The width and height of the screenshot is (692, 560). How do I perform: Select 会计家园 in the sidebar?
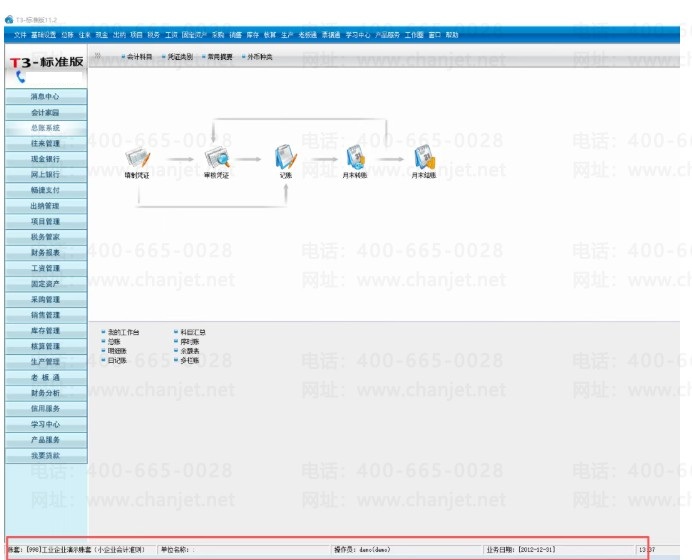(x=46, y=112)
